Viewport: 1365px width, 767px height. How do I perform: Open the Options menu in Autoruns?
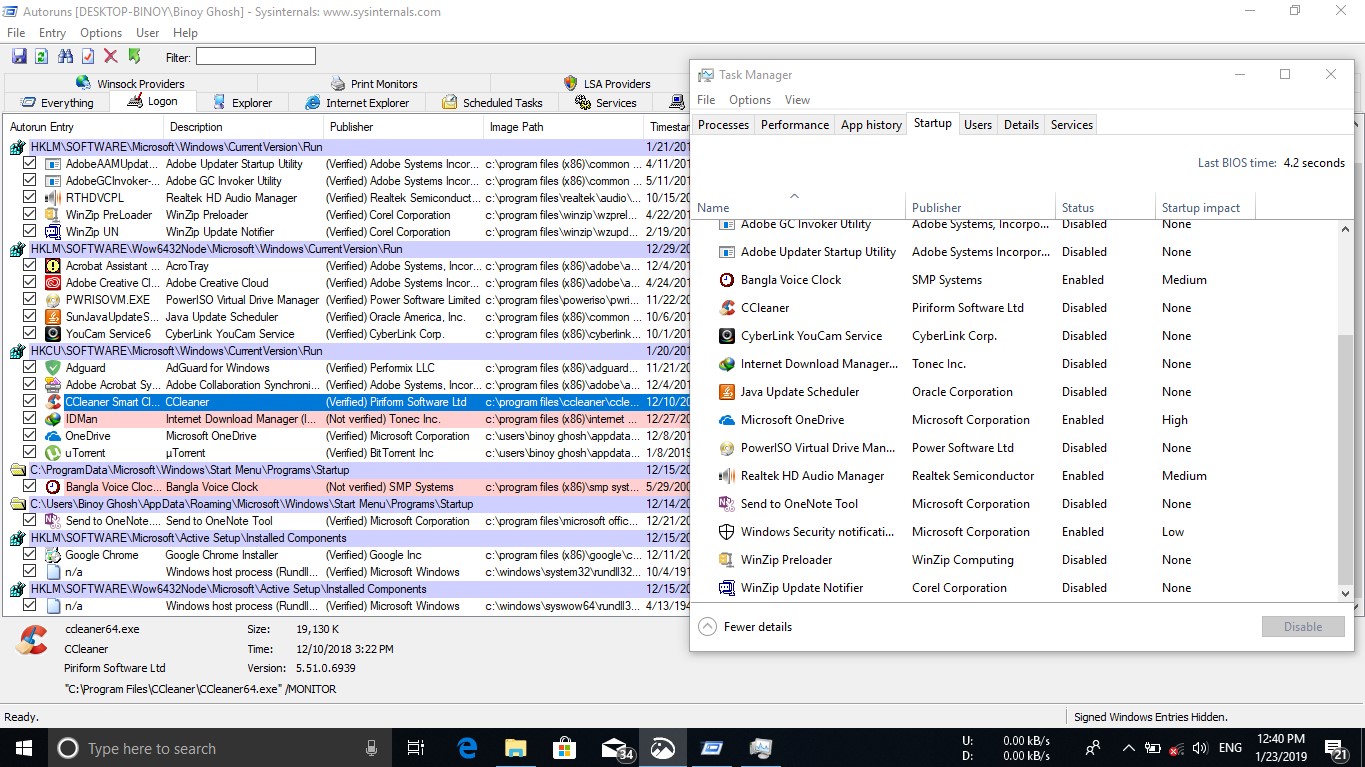[101, 33]
